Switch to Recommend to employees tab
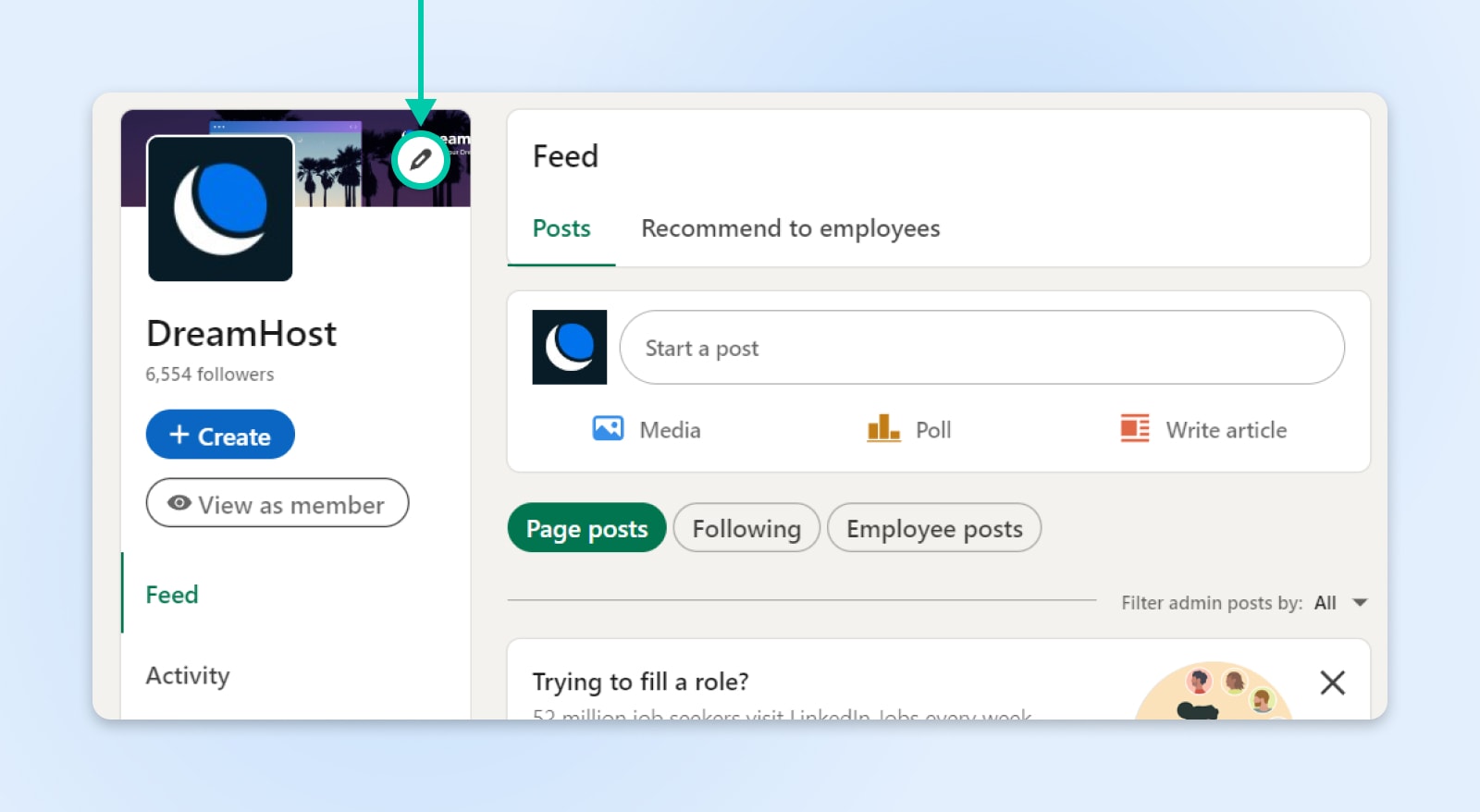 [x=790, y=228]
